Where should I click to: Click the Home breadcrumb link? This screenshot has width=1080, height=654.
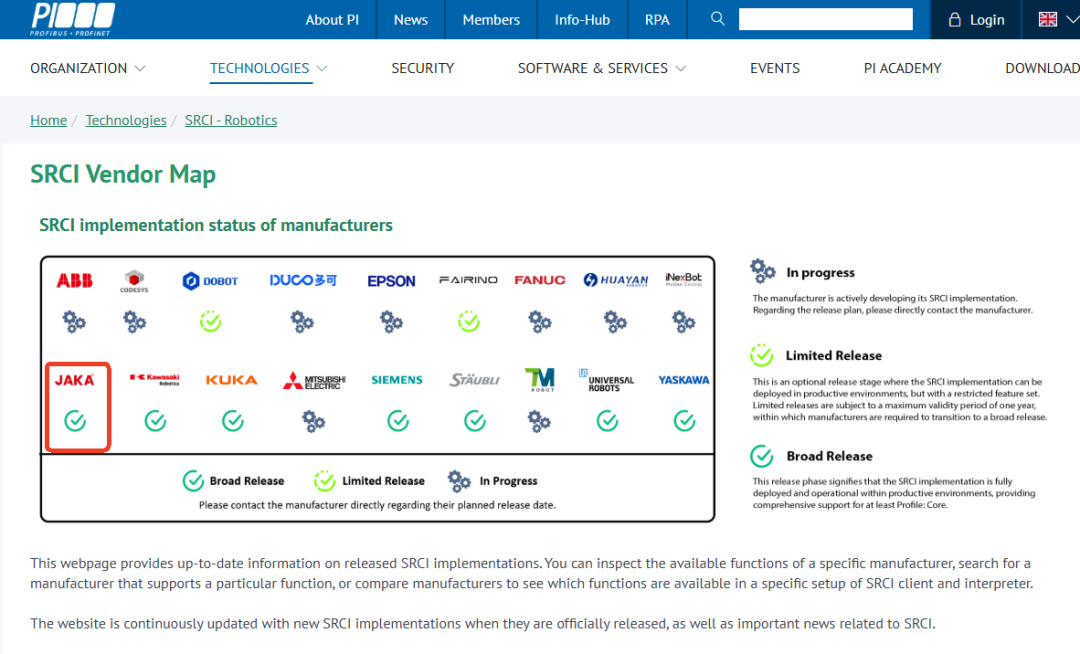pyautogui.click(x=48, y=120)
